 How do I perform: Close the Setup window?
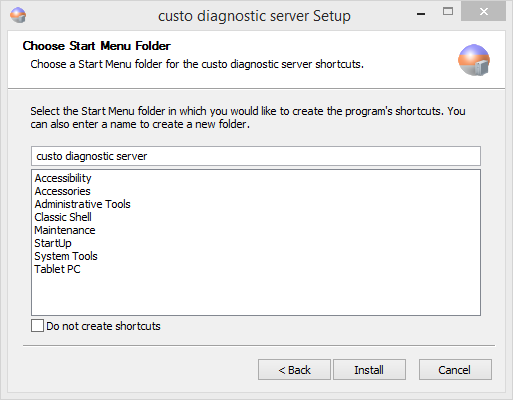(484, 12)
